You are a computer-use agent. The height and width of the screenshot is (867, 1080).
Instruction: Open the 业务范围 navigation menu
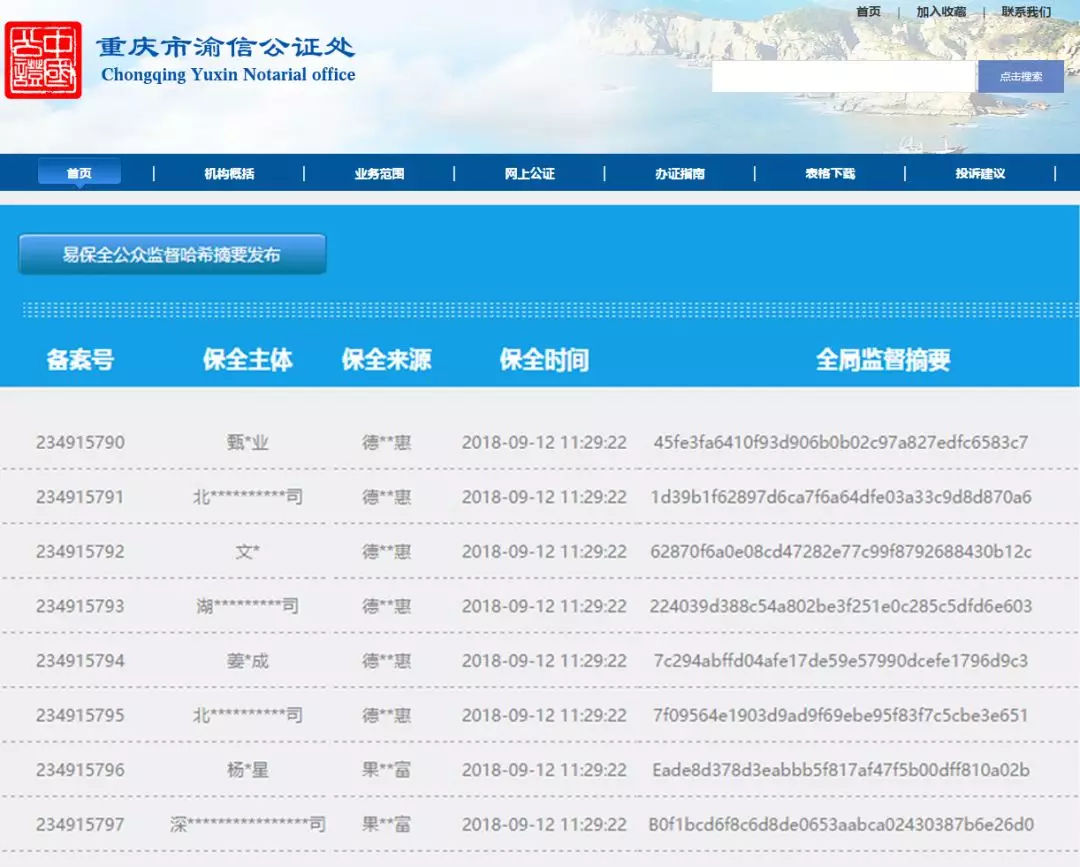coord(379,173)
